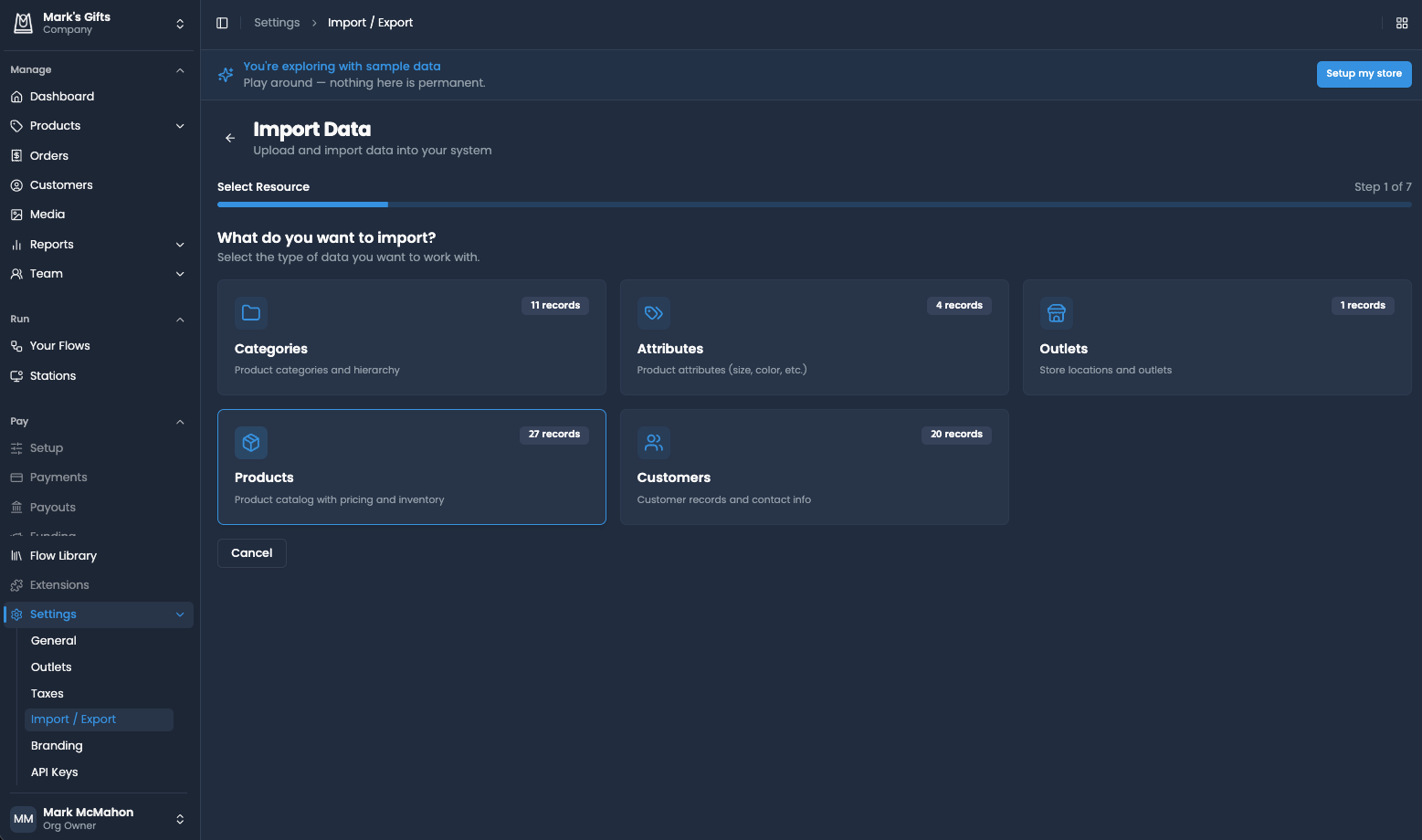
Task: Click the Pay Setup sliders icon
Action: pyautogui.click(x=16, y=448)
